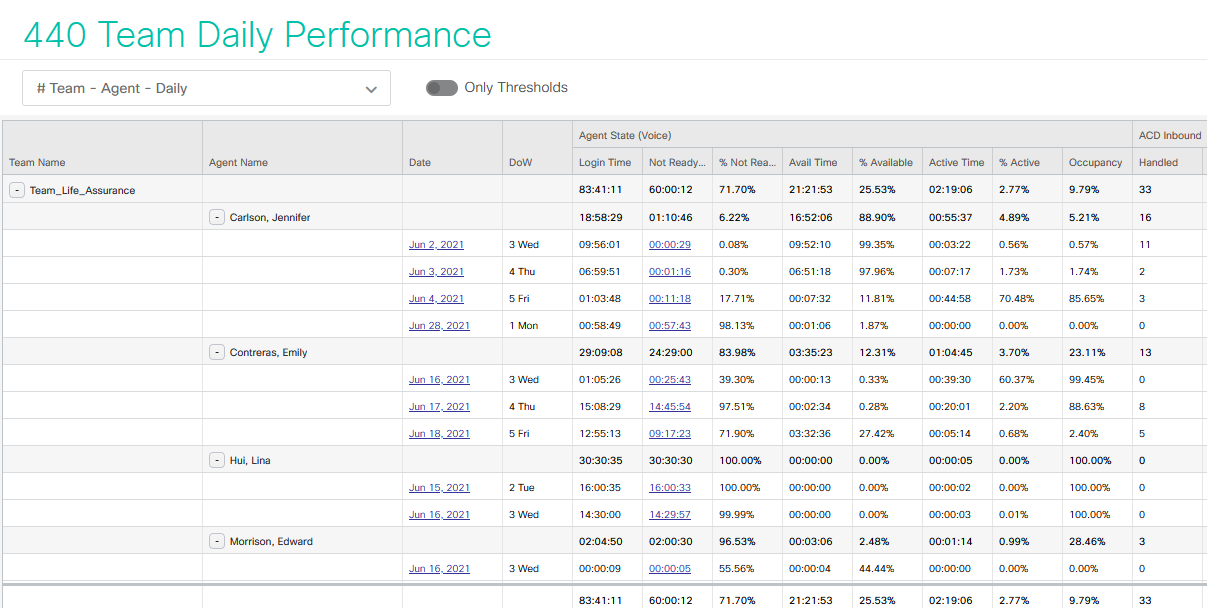This screenshot has height=608, width=1207.
Task: Click the 14:29:57 not ready link
Action: point(670,514)
